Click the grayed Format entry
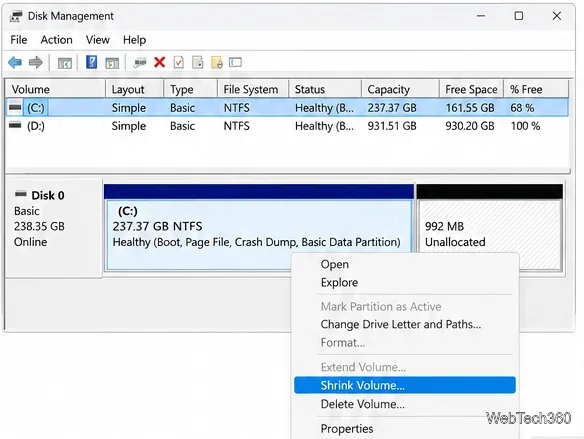Viewport: 584px width, 439px height. pyautogui.click(x=405, y=343)
